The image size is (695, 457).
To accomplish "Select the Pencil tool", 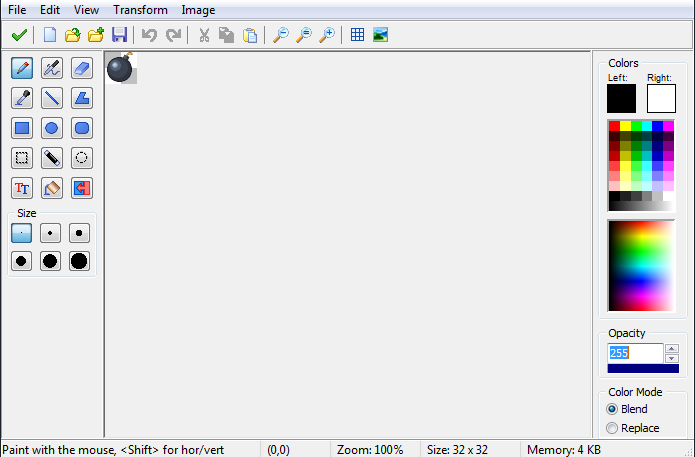I will pos(21,68).
